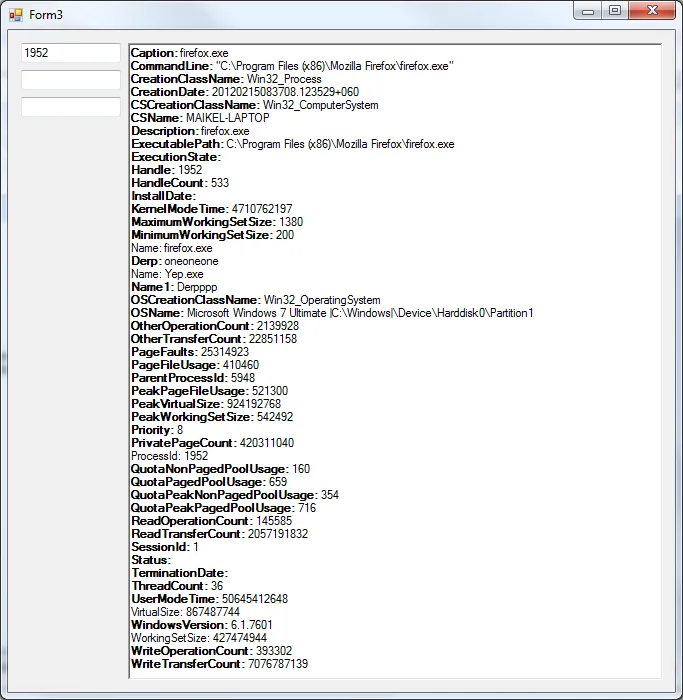
Task: Click the 'WindowsVersion: 6.1.7601' line
Action: pos(202,625)
